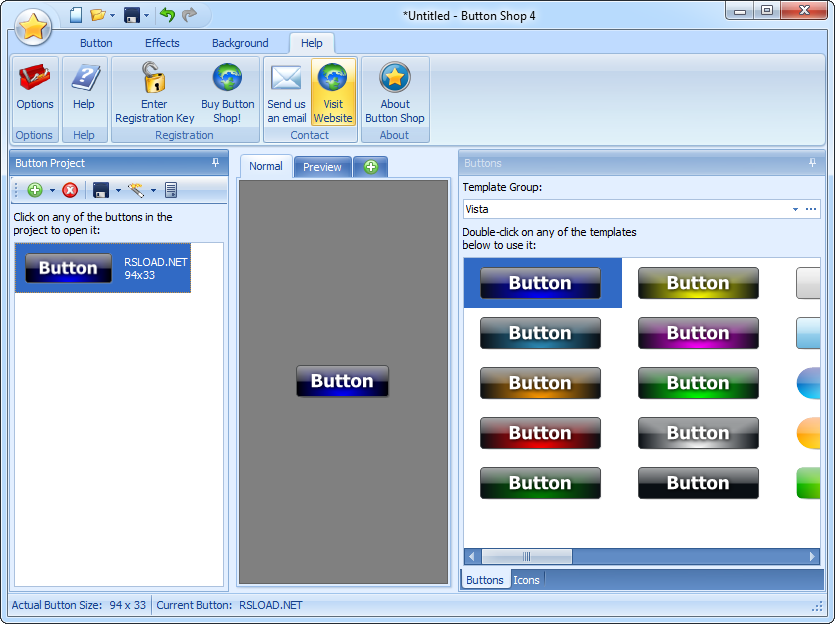Image resolution: width=835 pixels, height=624 pixels.
Task: Pin the Button Project panel
Action: [x=213, y=162]
